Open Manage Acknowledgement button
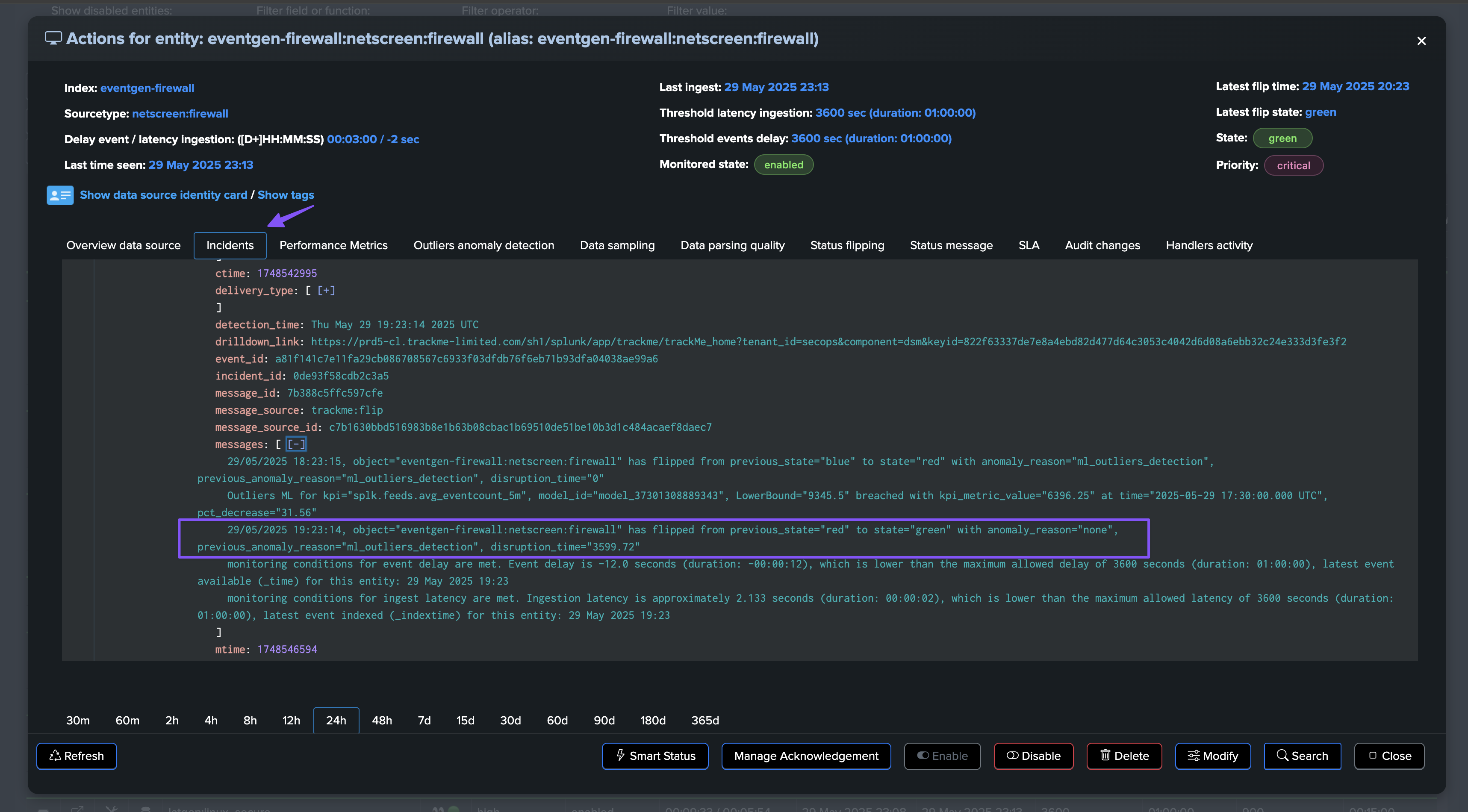1468x812 pixels. 806,756
